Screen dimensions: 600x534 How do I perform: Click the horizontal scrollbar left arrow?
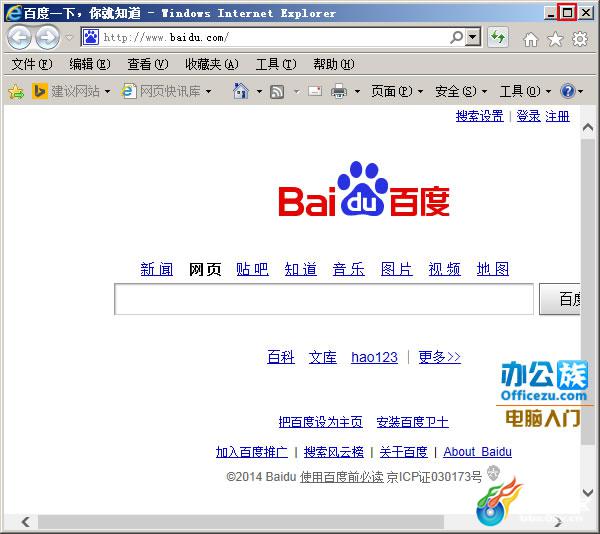(26, 521)
